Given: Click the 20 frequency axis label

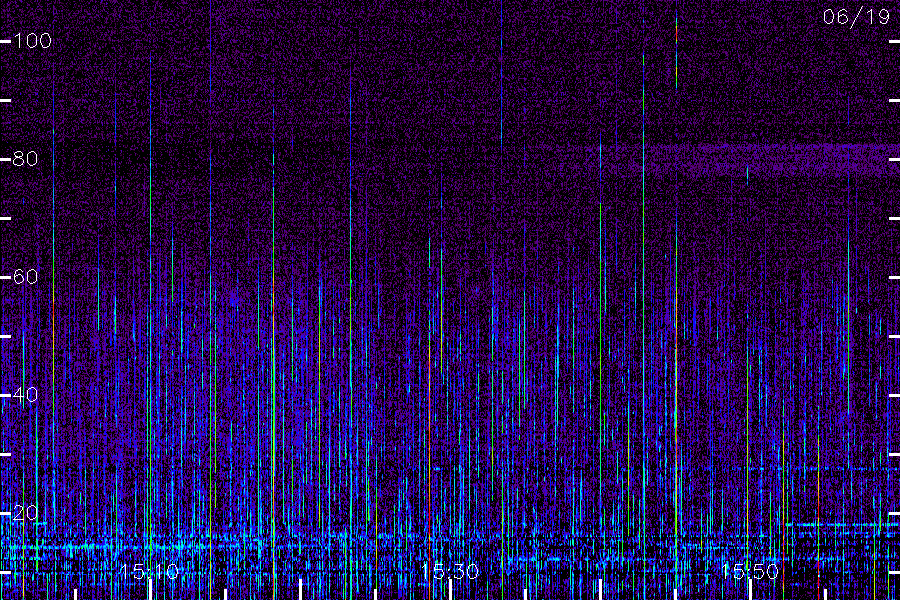Looking at the screenshot, I should click(x=25, y=513).
